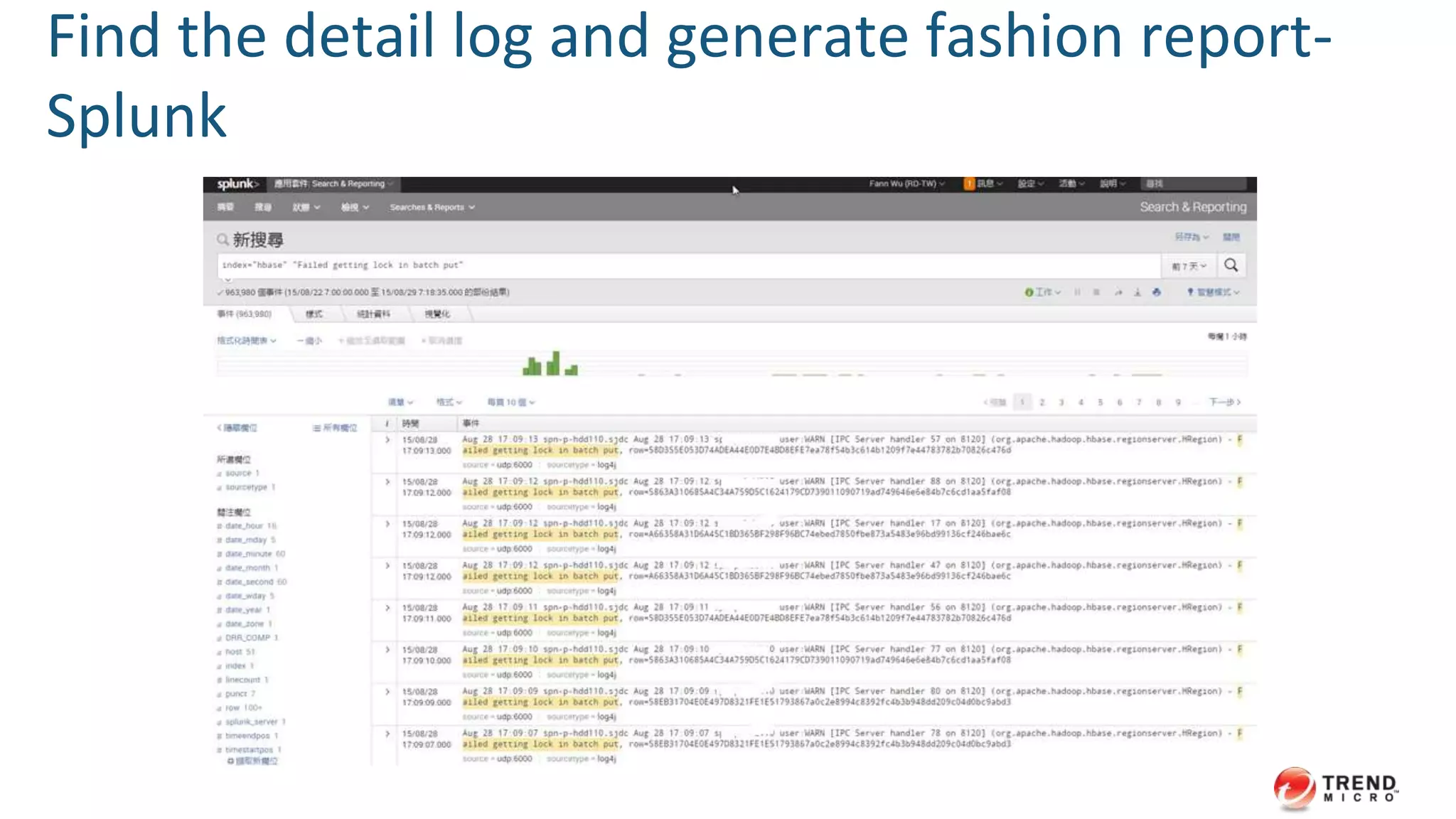Switch to the 統計資料 statistics tab
Image resolution: width=1456 pixels, height=819 pixels.
[x=373, y=314]
